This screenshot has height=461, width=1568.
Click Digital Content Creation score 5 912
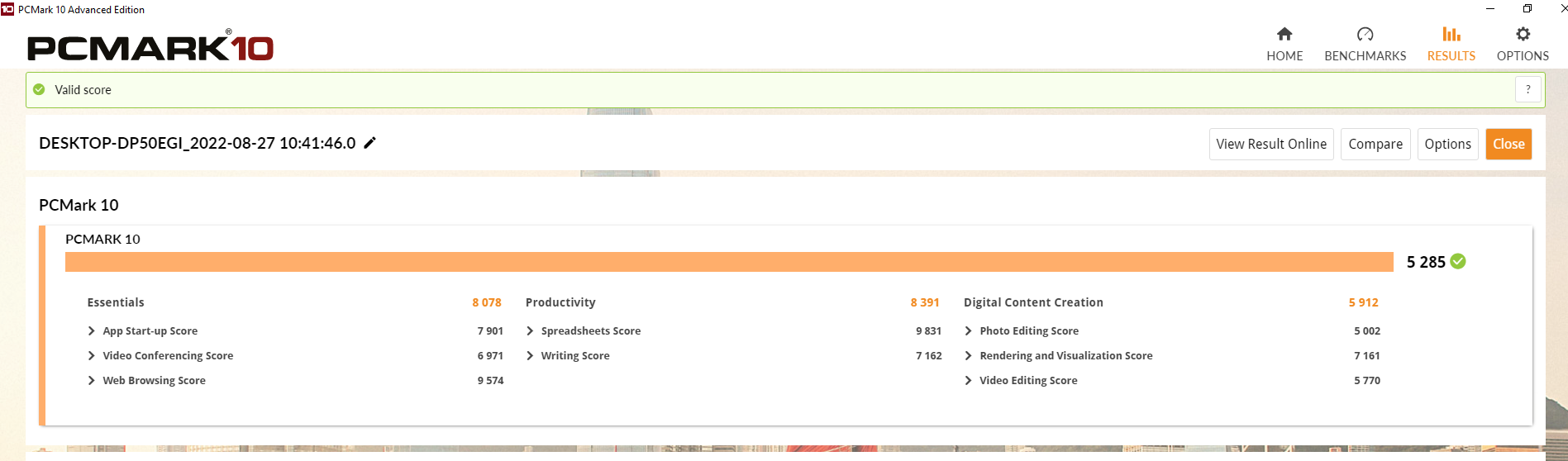(1364, 302)
